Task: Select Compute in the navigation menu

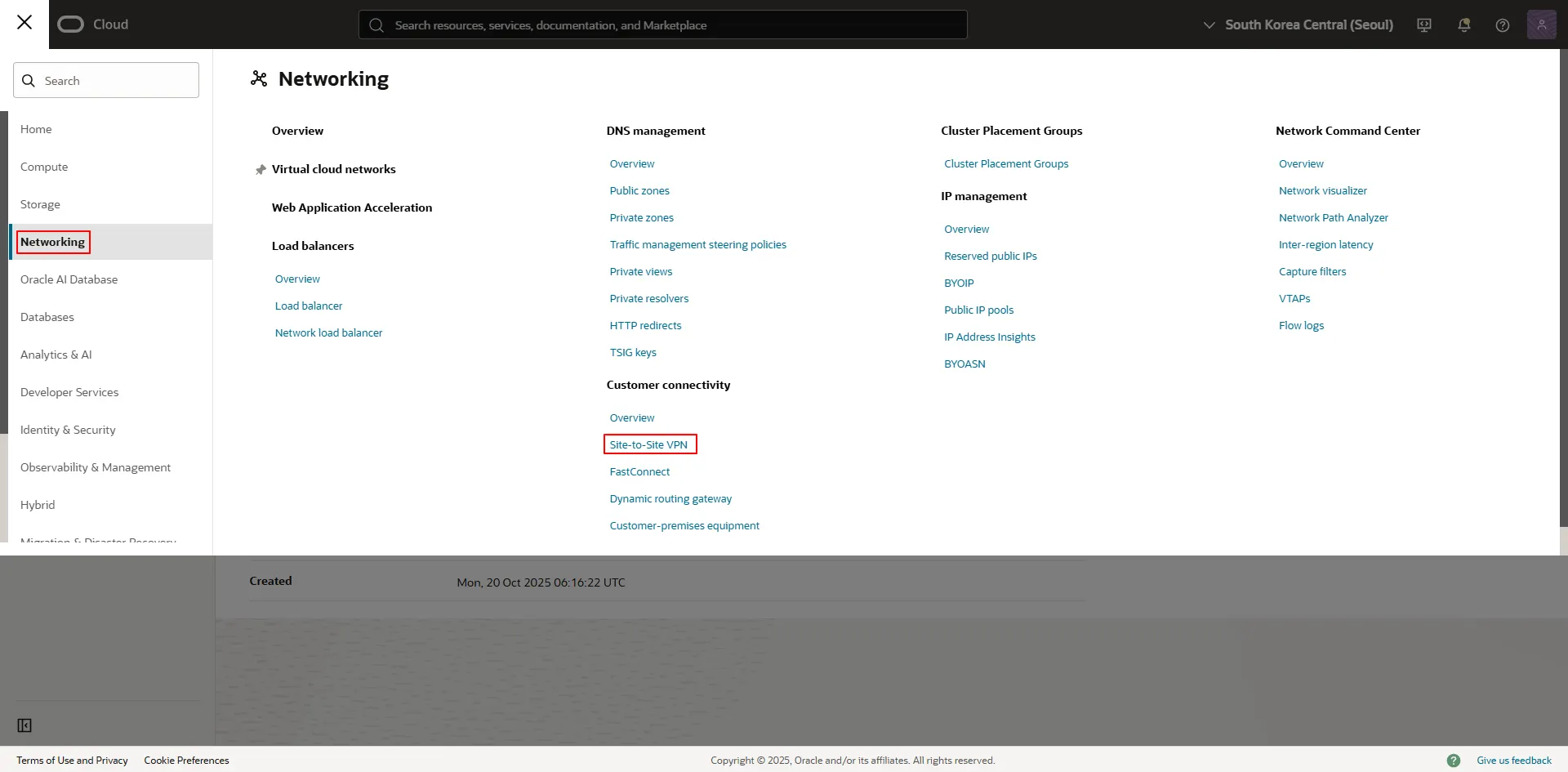Action: click(44, 167)
